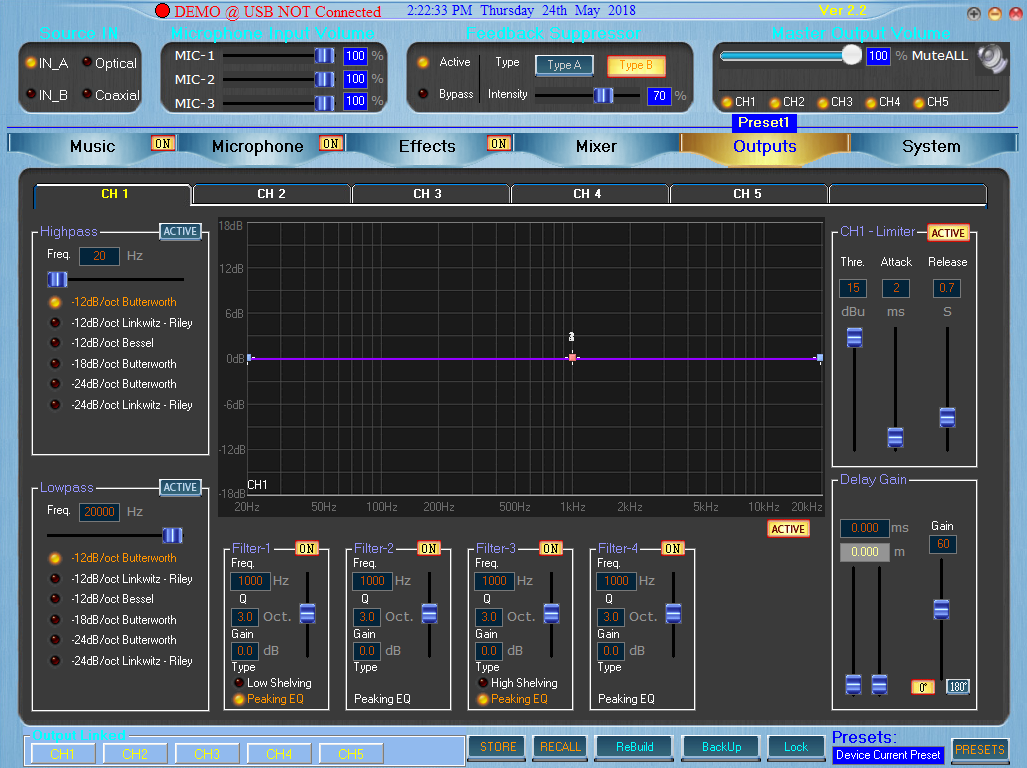Click Master Output Volume slider knob

(x=851, y=55)
